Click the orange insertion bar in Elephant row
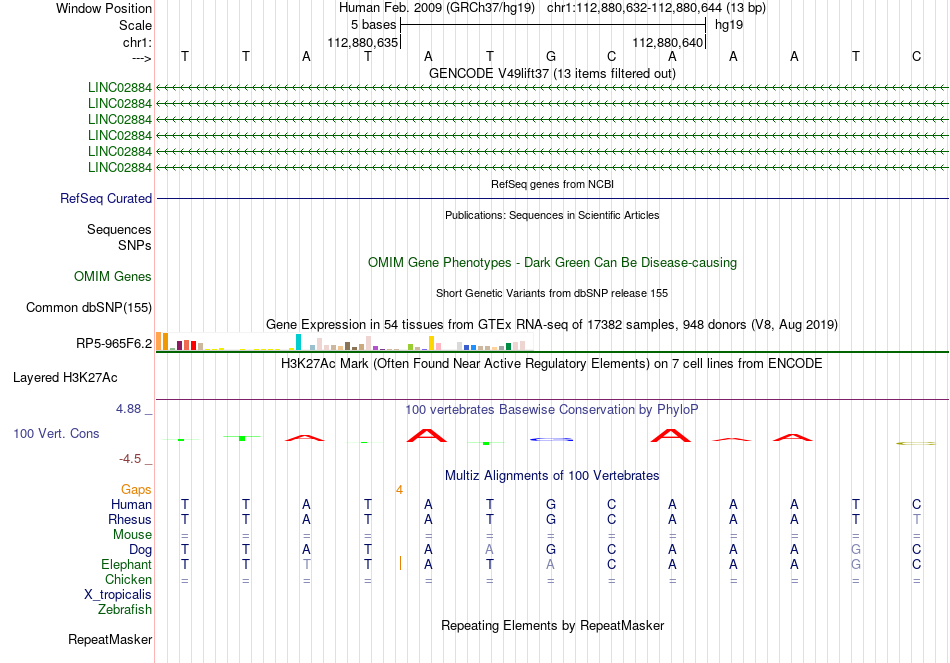950x663 pixels. [400, 564]
